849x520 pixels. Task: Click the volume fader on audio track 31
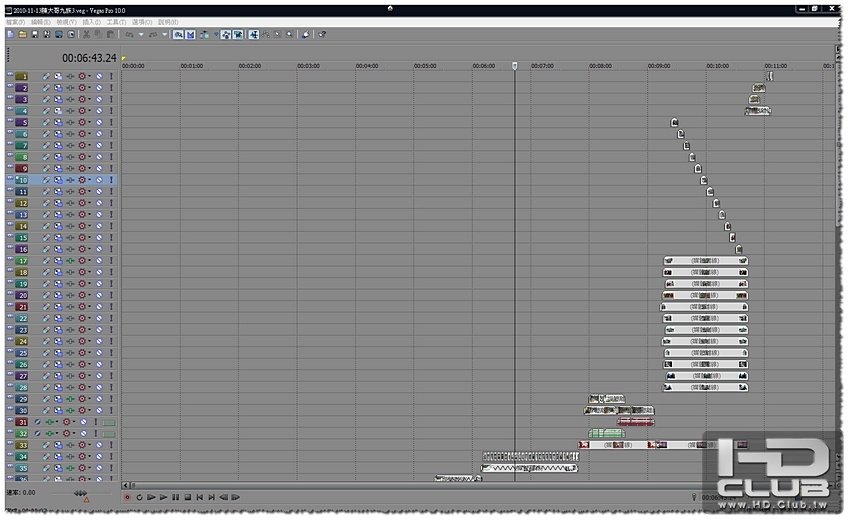tap(109, 422)
